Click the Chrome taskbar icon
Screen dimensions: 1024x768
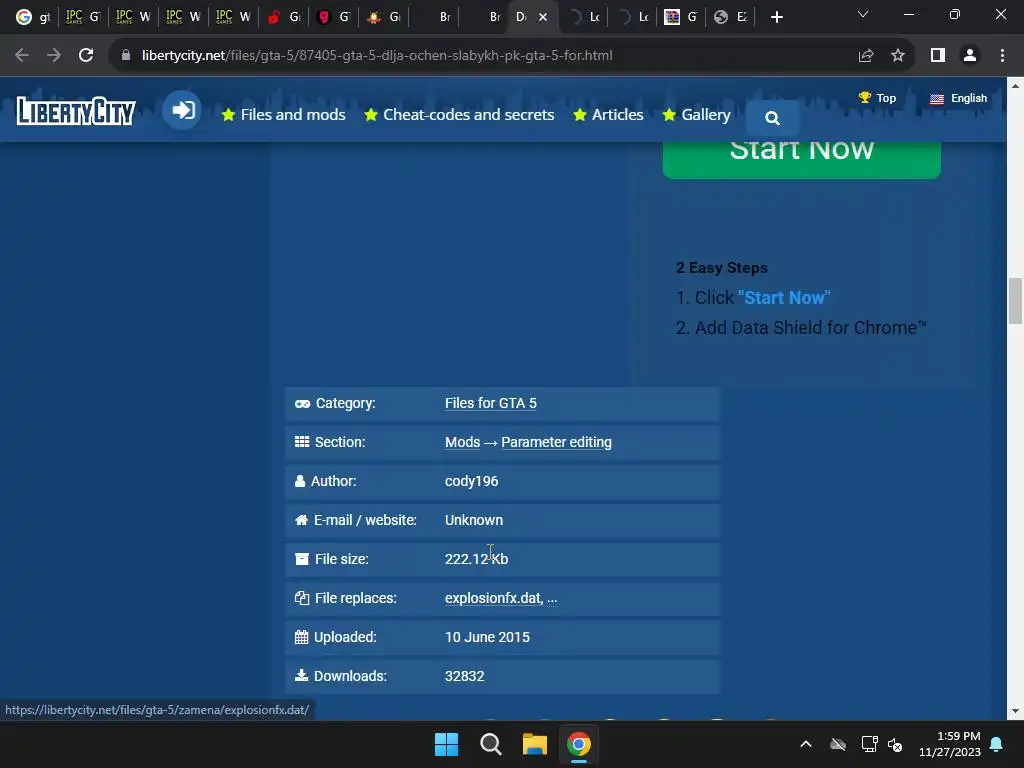pos(579,744)
